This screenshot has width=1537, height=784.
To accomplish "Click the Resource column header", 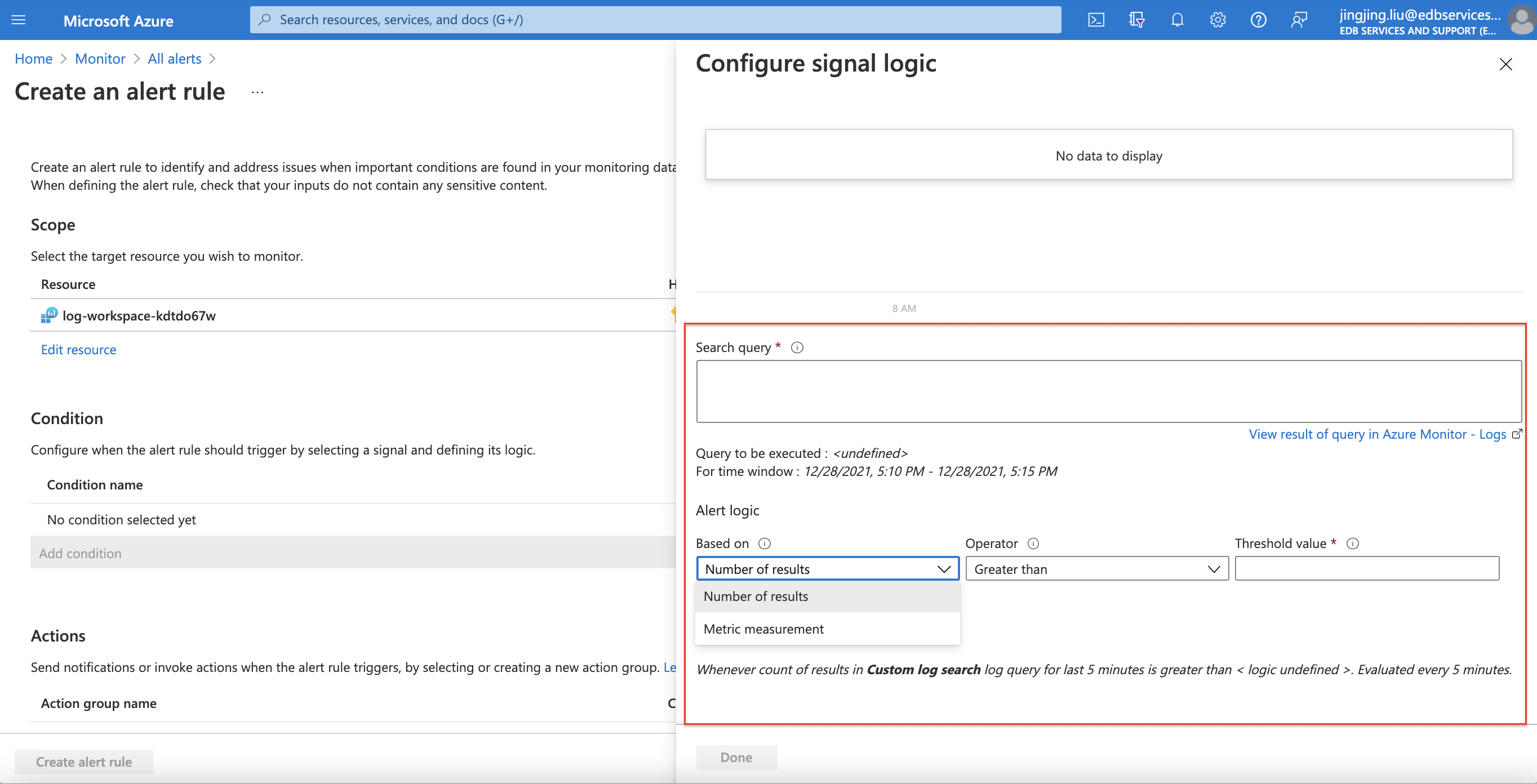I will click(x=68, y=284).
